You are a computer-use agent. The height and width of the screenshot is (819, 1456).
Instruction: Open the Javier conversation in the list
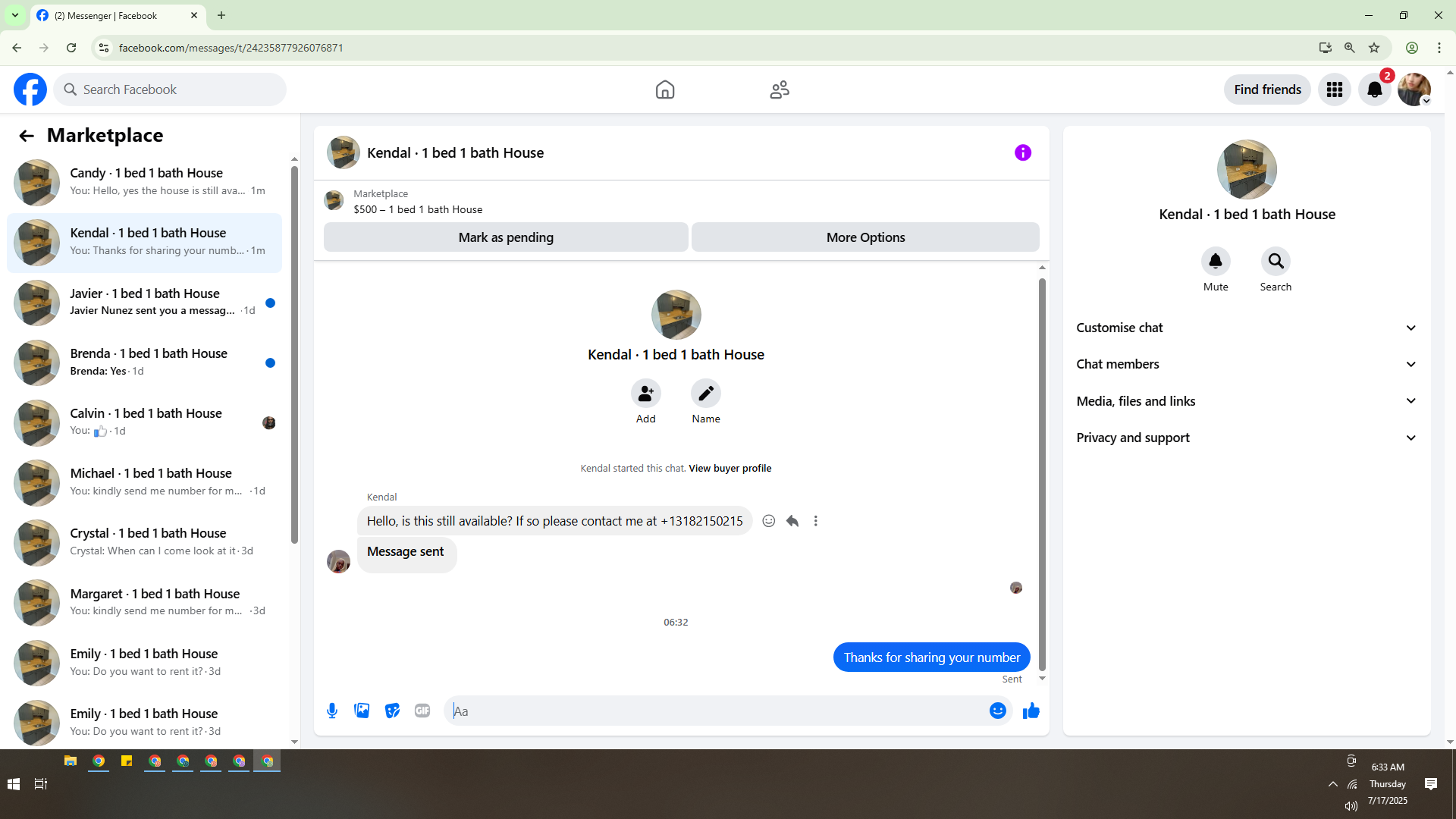144,302
